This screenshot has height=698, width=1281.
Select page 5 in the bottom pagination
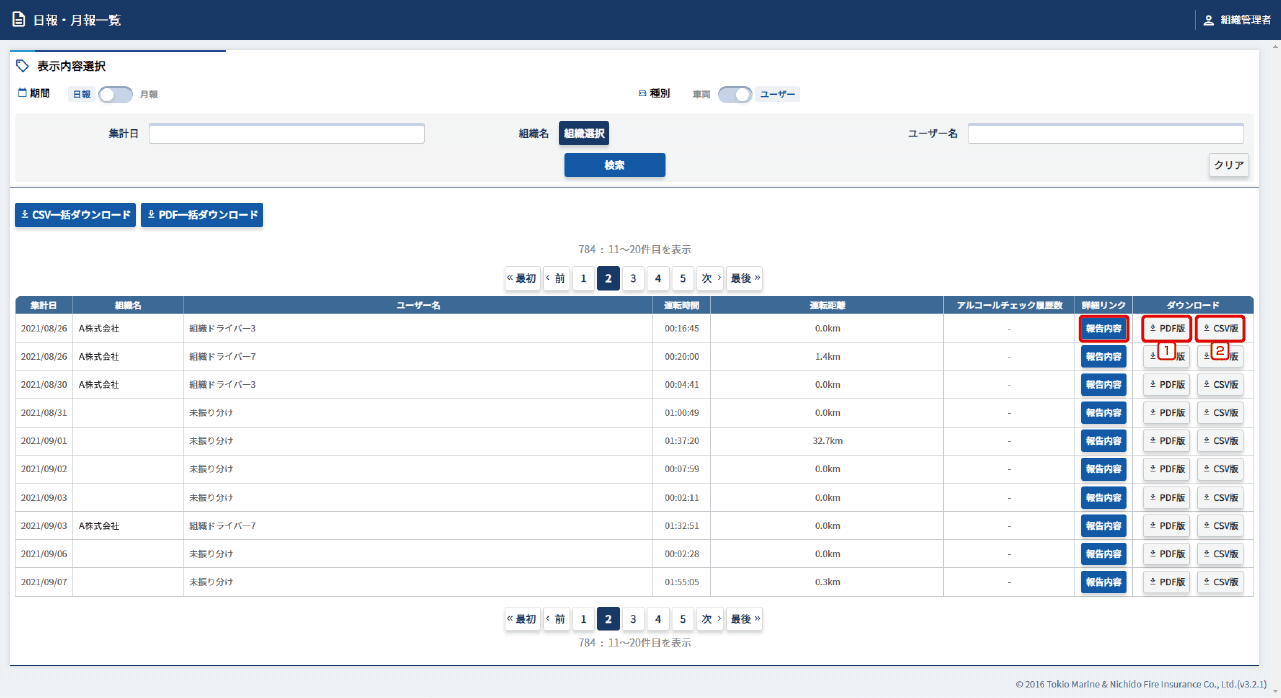point(682,619)
